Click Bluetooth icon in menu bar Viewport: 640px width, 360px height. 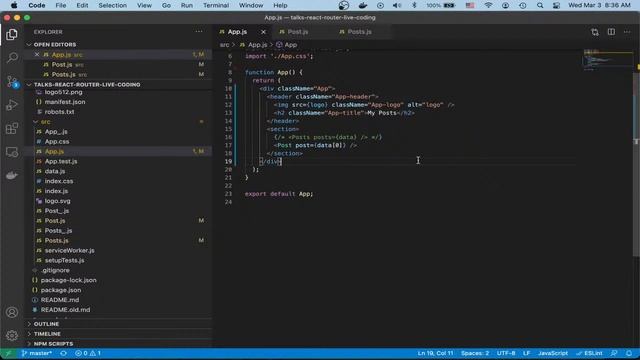coord(414,5)
